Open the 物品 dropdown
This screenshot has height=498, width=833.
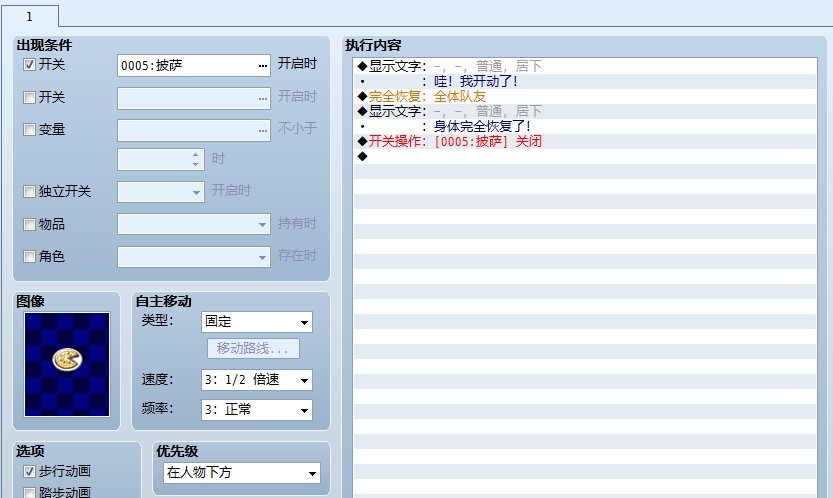194,224
